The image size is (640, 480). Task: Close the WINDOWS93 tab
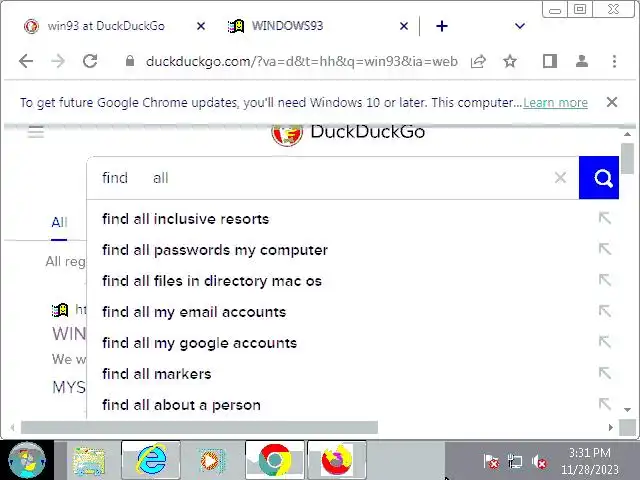404,27
